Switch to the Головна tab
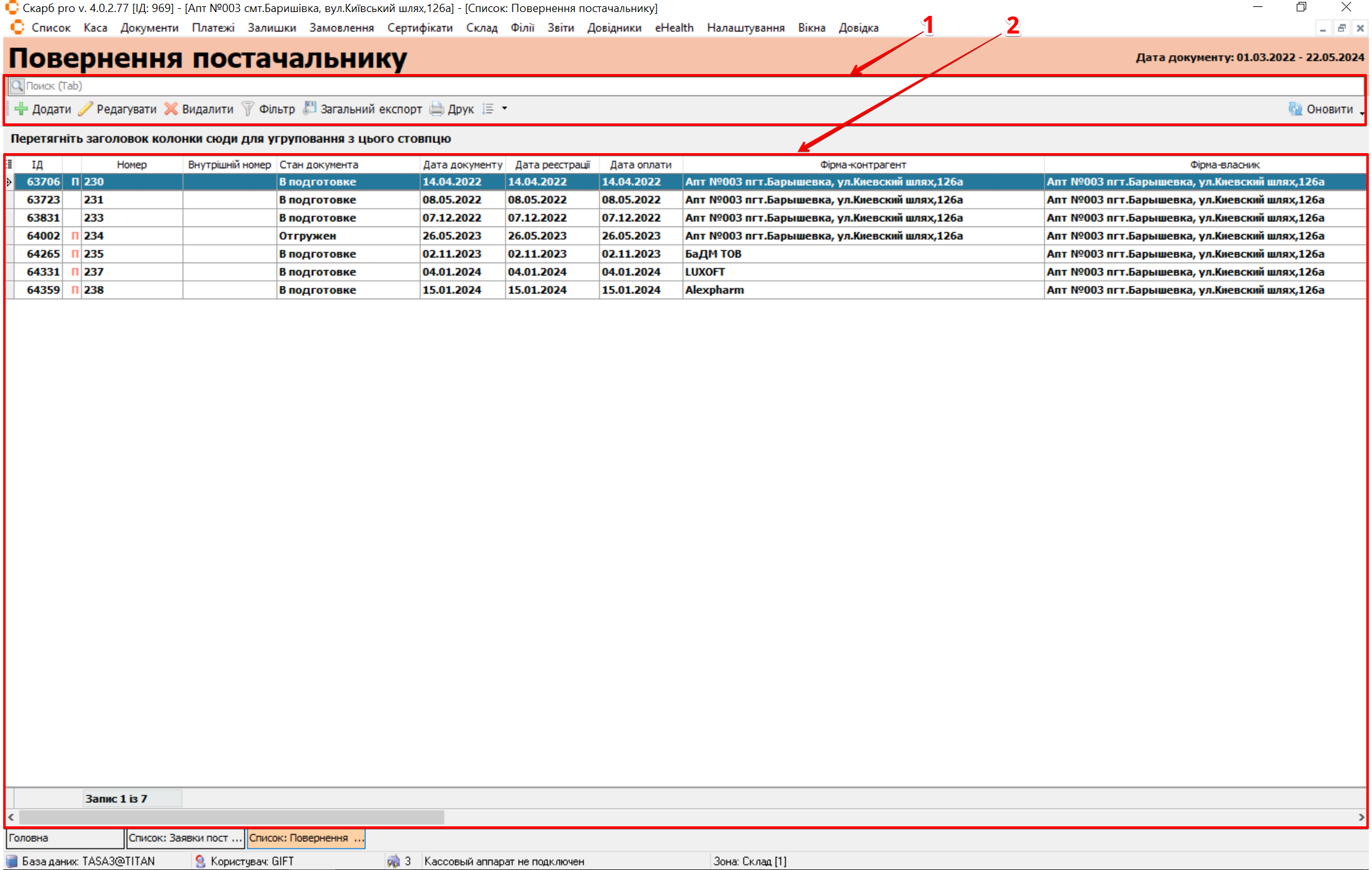 (x=63, y=838)
